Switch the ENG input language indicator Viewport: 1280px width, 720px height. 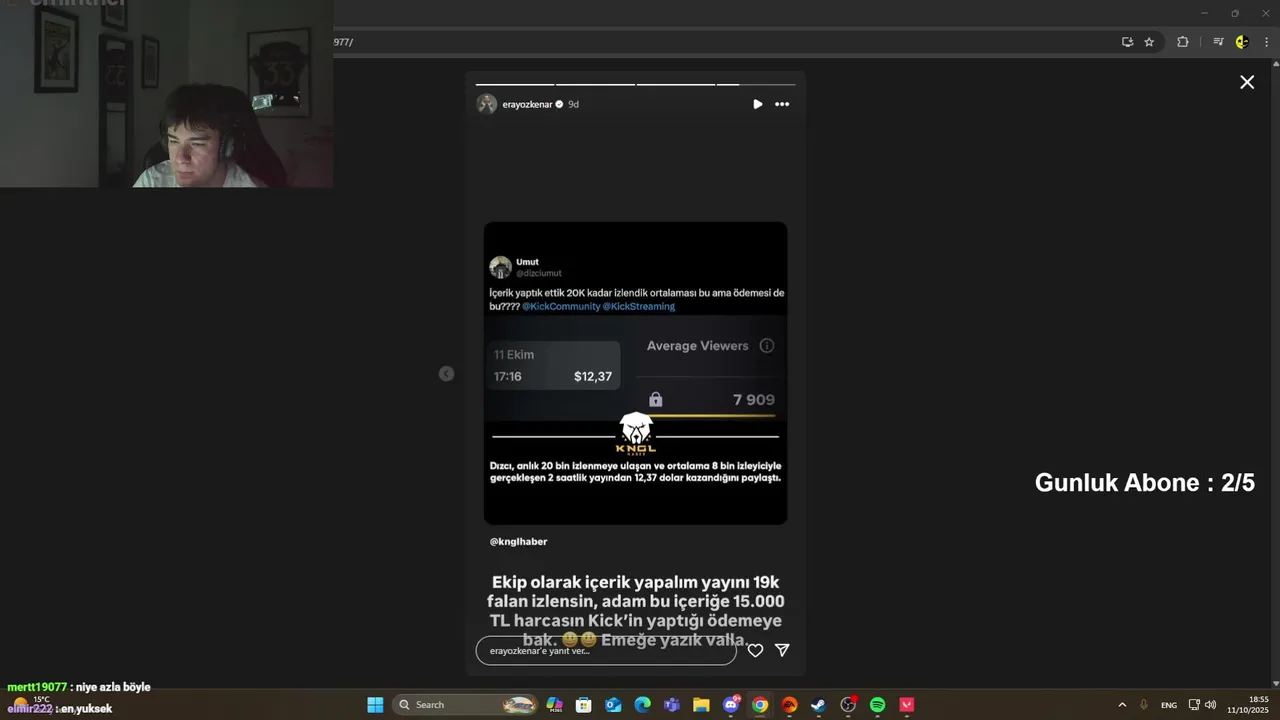1169,705
